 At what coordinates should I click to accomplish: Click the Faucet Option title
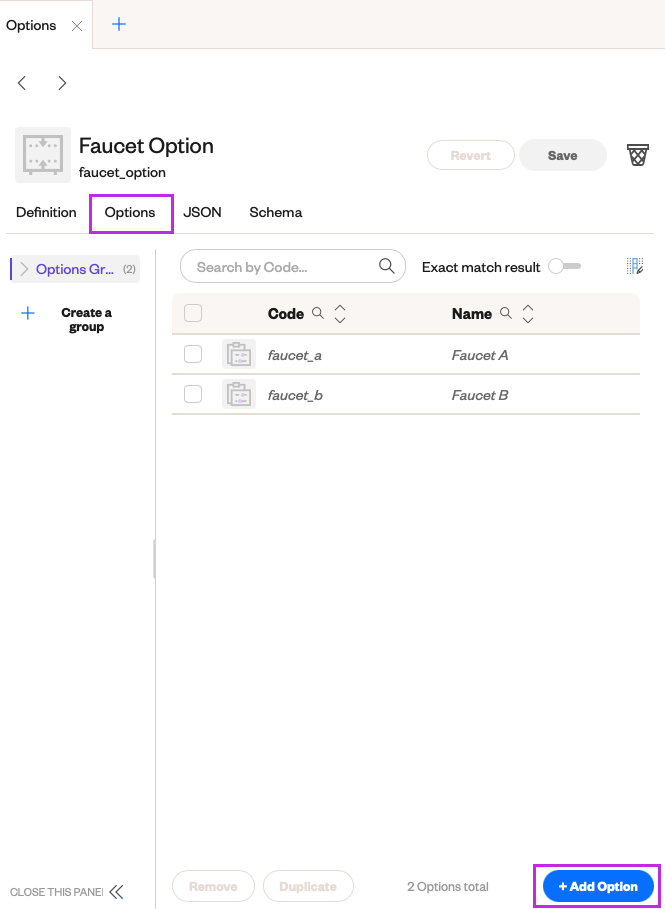click(x=146, y=146)
